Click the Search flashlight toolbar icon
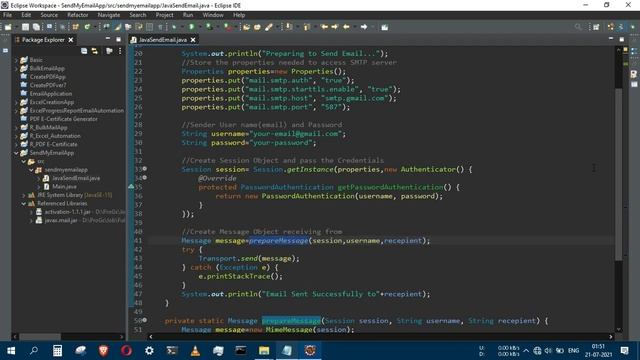 click(x=269, y=27)
